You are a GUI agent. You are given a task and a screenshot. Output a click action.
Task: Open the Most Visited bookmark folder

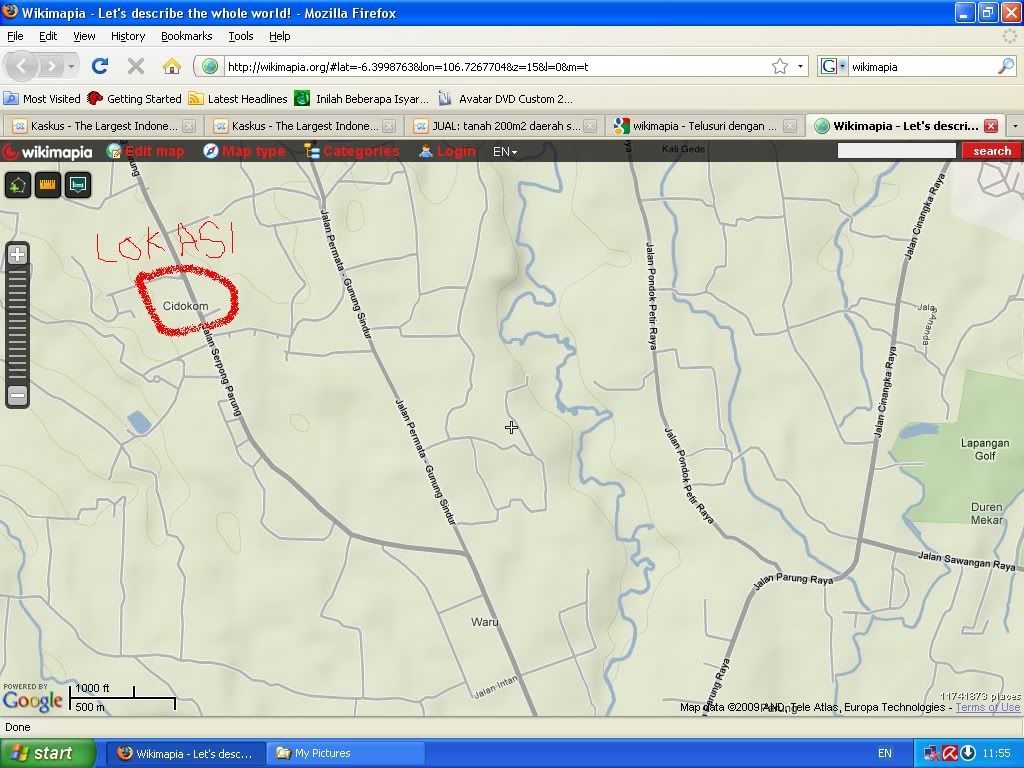(x=42, y=99)
